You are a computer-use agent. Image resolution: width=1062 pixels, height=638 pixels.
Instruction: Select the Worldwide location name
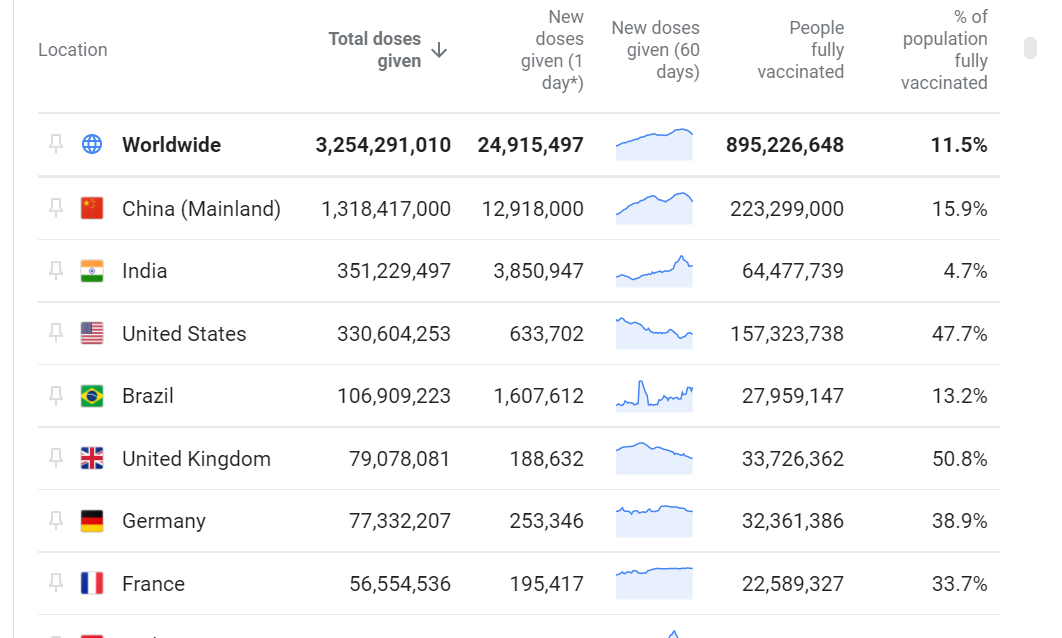pos(171,144)
